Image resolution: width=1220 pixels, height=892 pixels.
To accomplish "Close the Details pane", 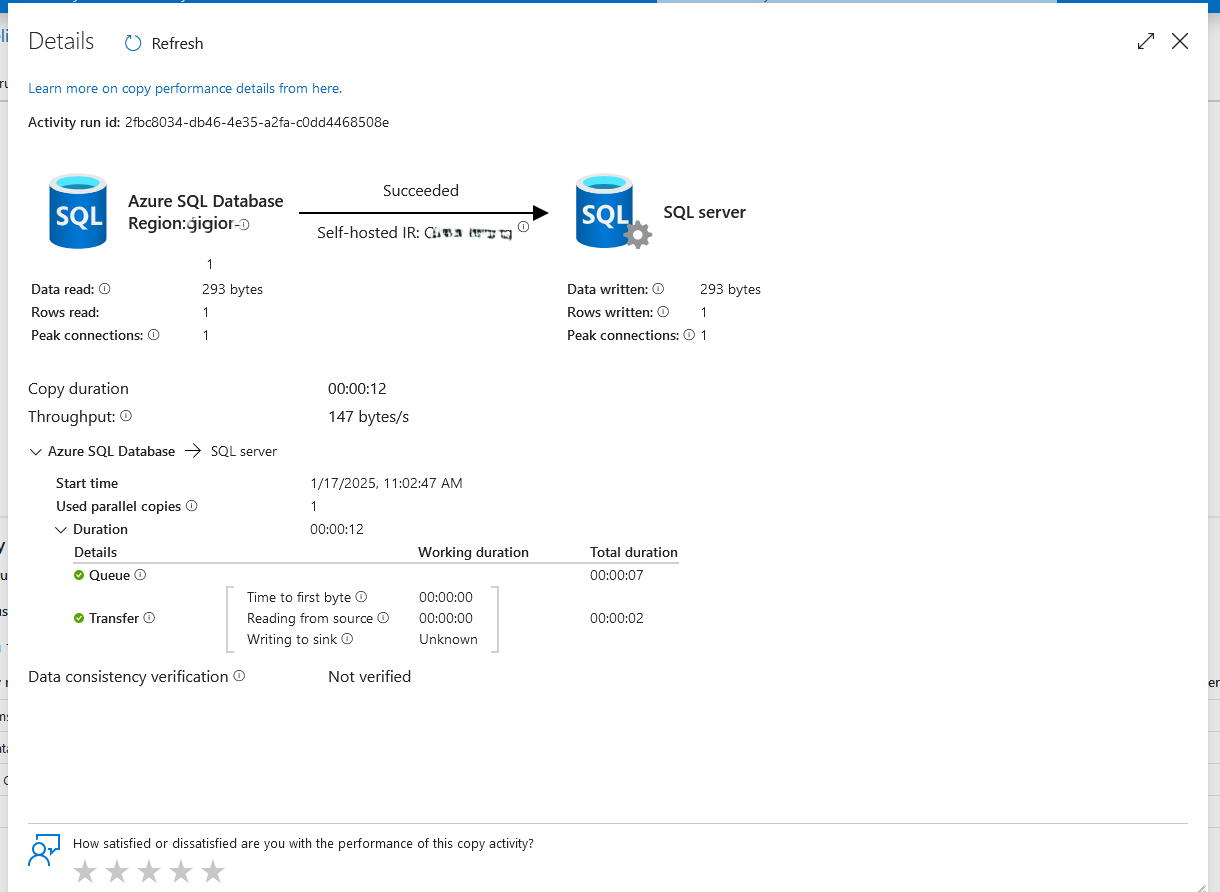I will (x=1180, y=42).
